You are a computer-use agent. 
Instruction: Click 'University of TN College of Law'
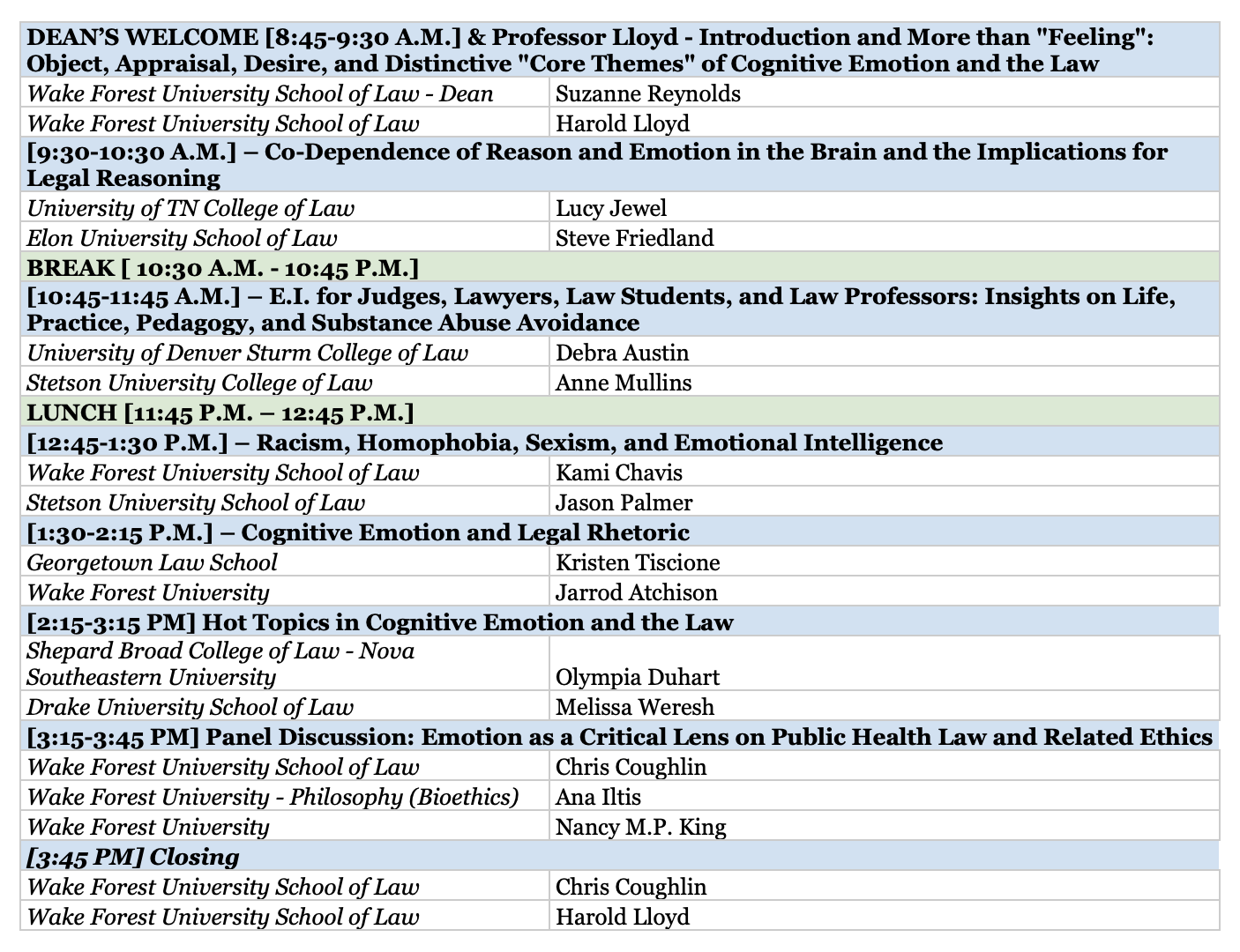point(190,208)
